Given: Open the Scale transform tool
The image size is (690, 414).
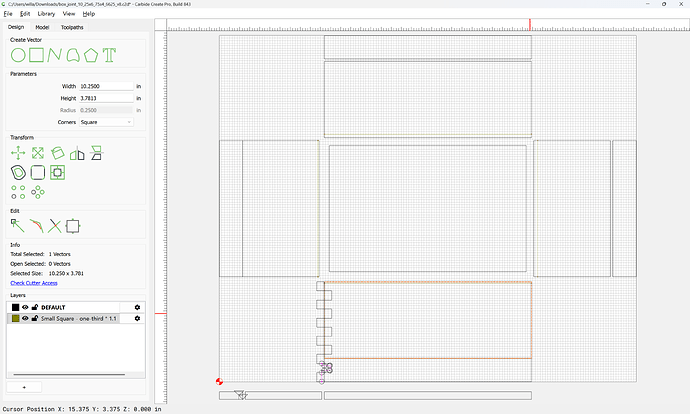Looking at the screenshot, I should 38,153.
